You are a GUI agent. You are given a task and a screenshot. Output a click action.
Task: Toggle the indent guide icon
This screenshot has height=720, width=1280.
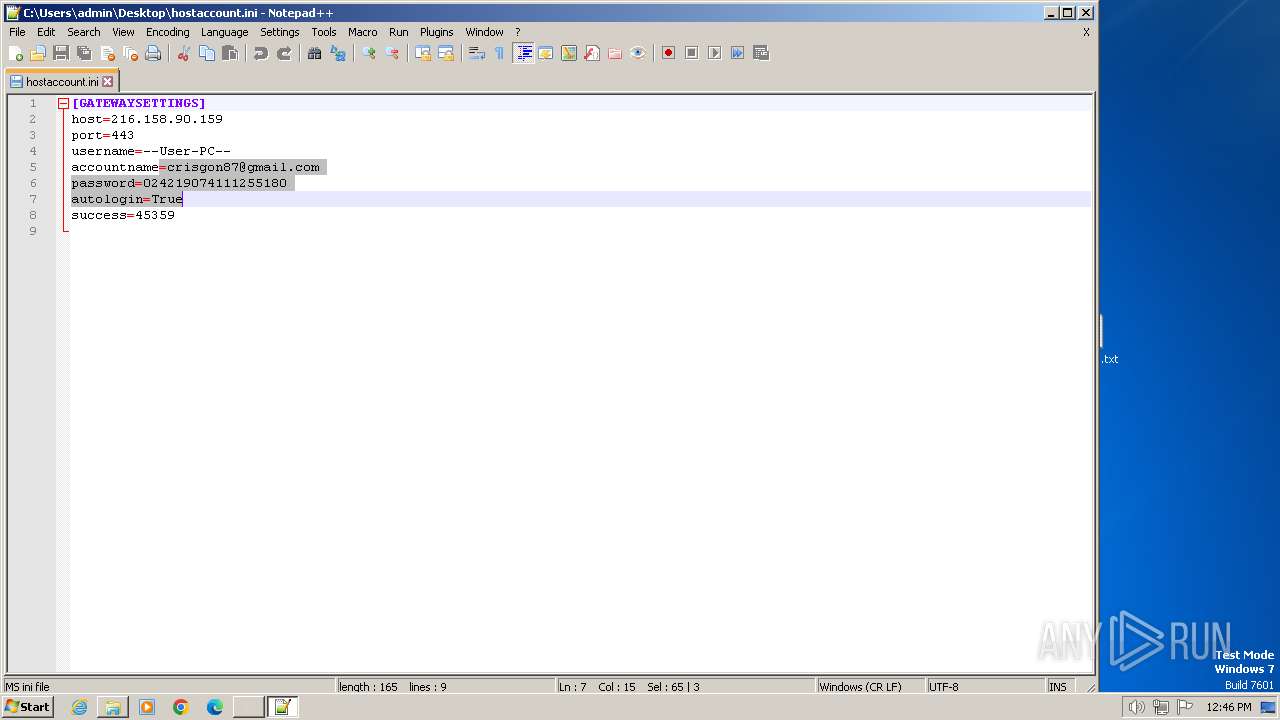[x=523, y=53]
